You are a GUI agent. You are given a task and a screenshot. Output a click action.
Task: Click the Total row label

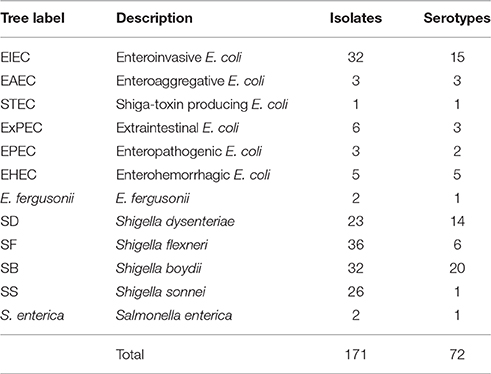[130, 354]
